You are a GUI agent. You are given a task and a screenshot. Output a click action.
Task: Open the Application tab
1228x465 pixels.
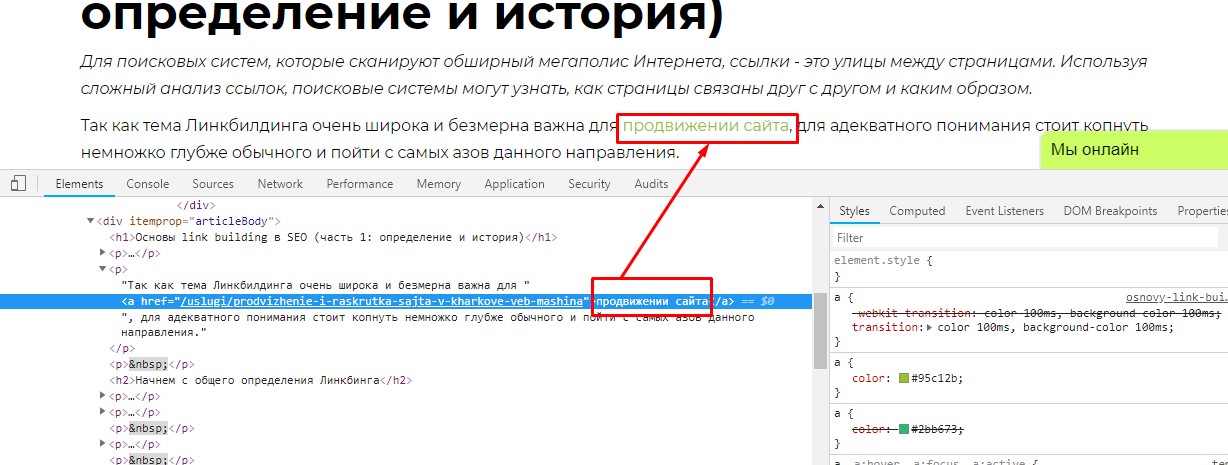tap(514, 184)
